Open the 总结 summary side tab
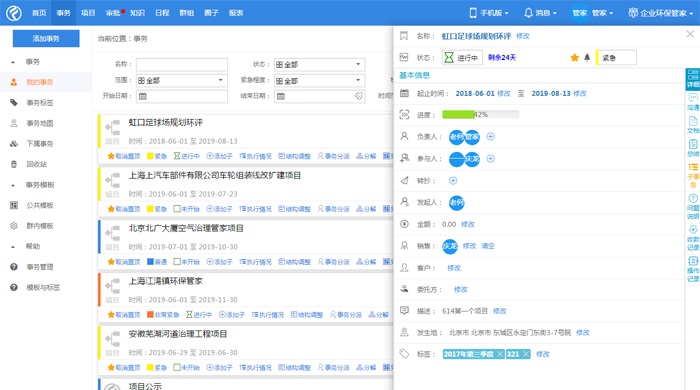This screenshot has height=390, width=700. click(x=692, y=148)
